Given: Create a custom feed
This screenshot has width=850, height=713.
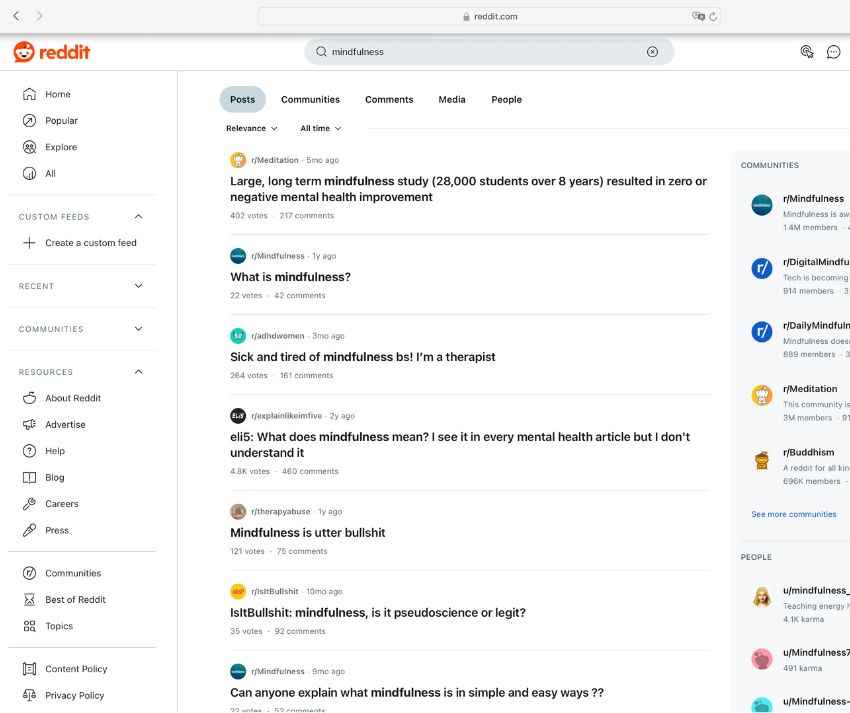Looking at the screenshot, I should click(x=80, y=242).
